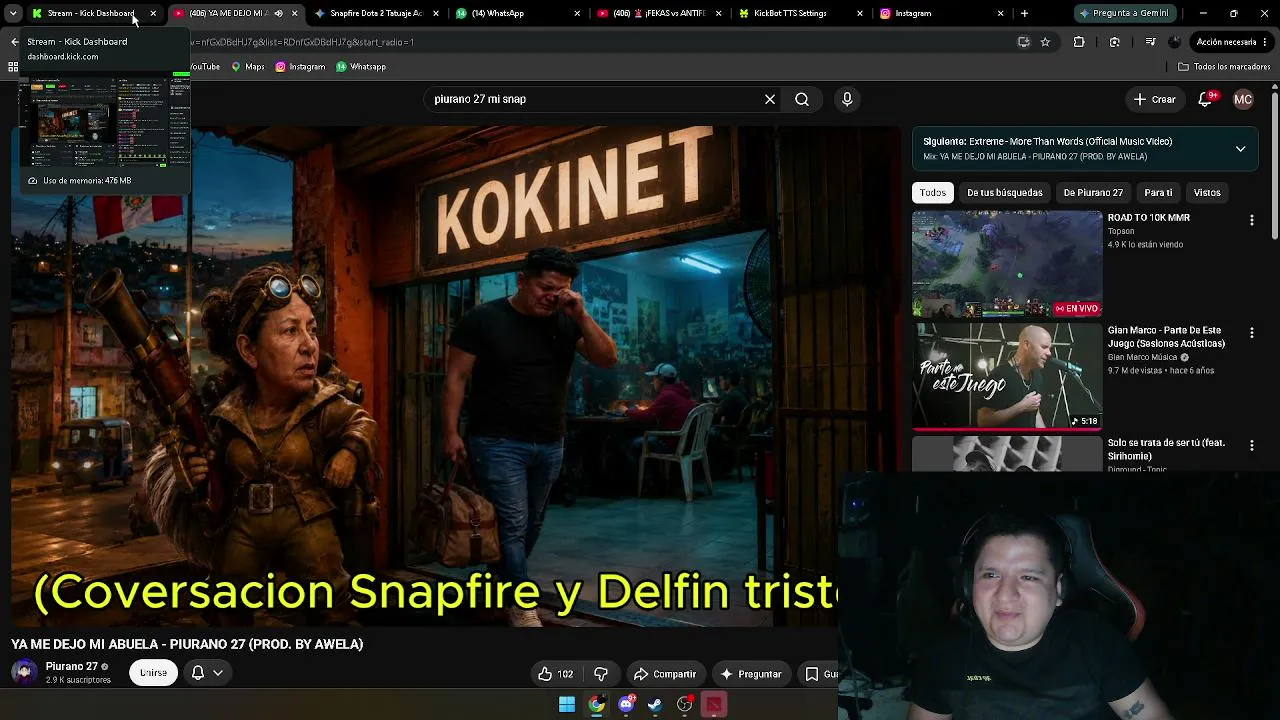Dislike the video with thumbs down
Viewport: 1280px width, 720px height.
pos(601,674)
